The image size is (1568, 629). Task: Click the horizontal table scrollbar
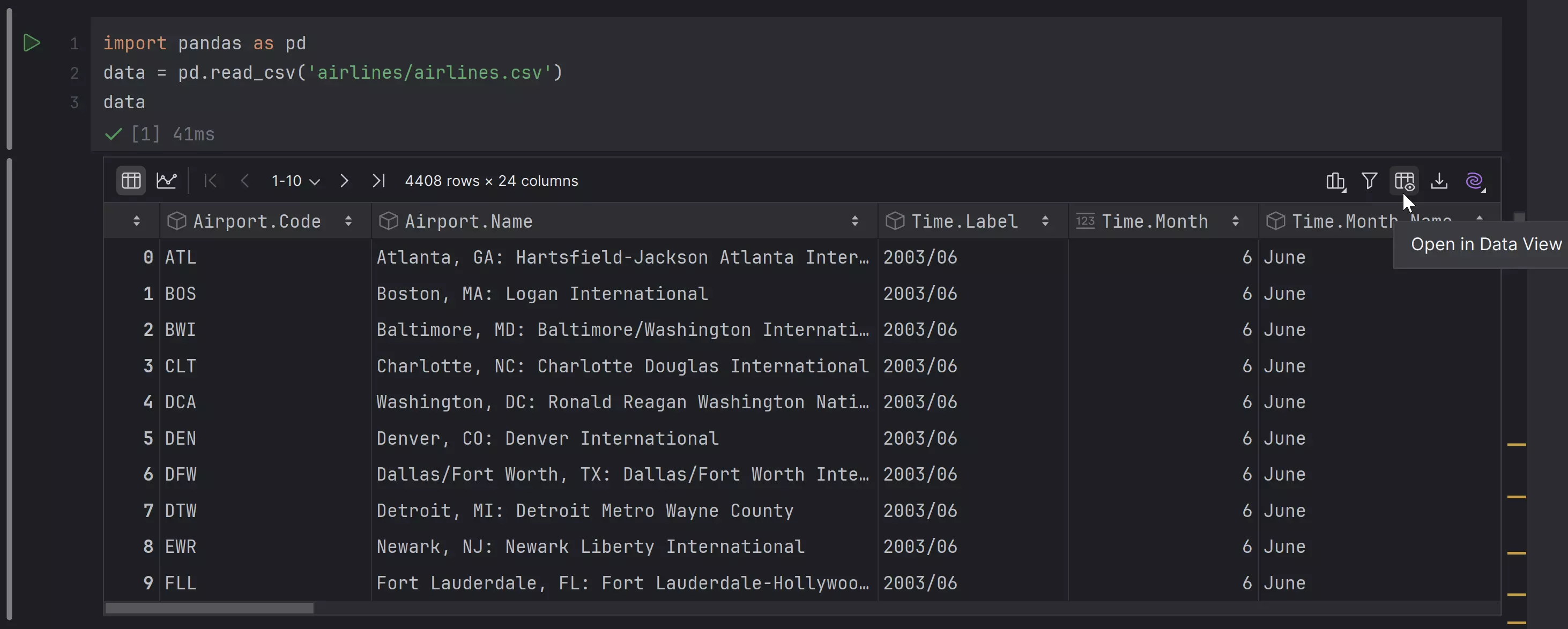tap(210, 608)
